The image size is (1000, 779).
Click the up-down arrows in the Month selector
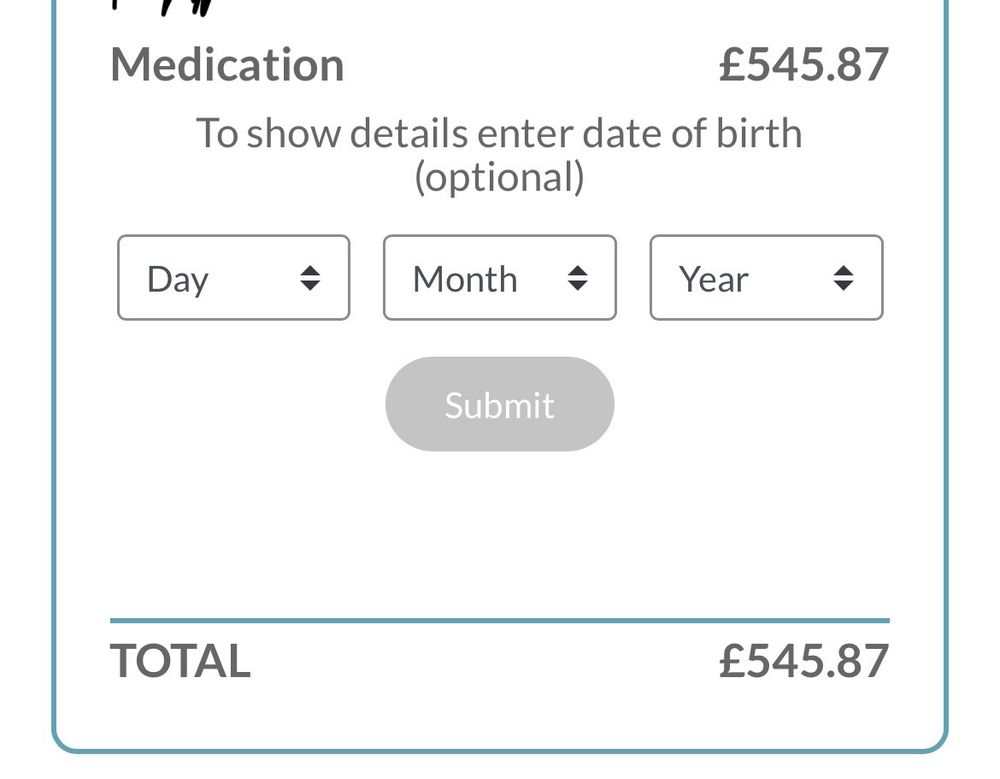[x=577, y=278]
